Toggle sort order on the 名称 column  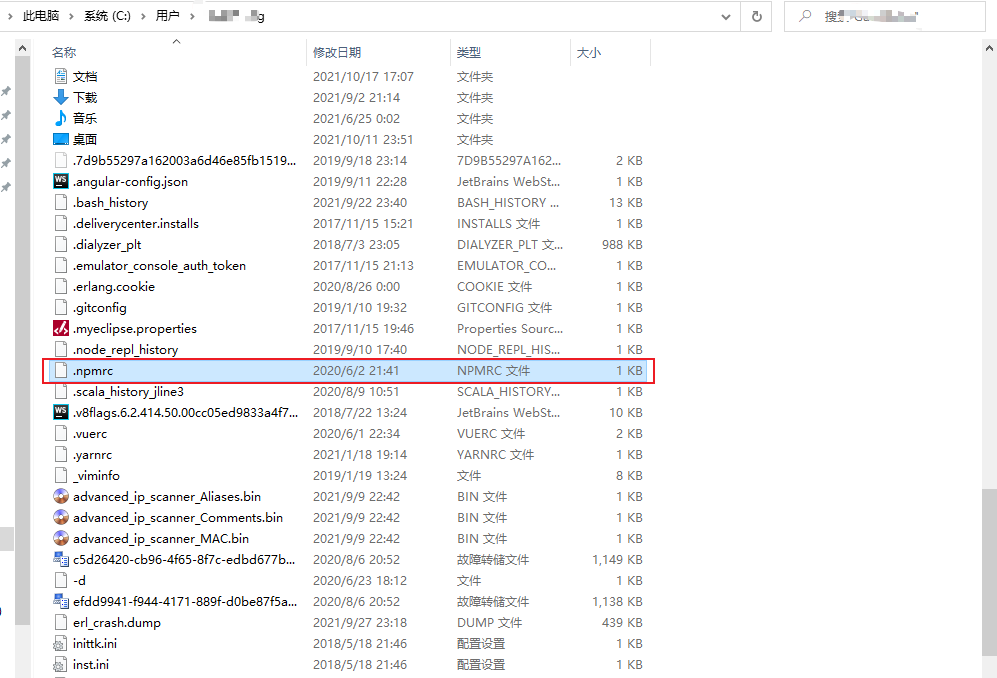[x=64, y=51]
